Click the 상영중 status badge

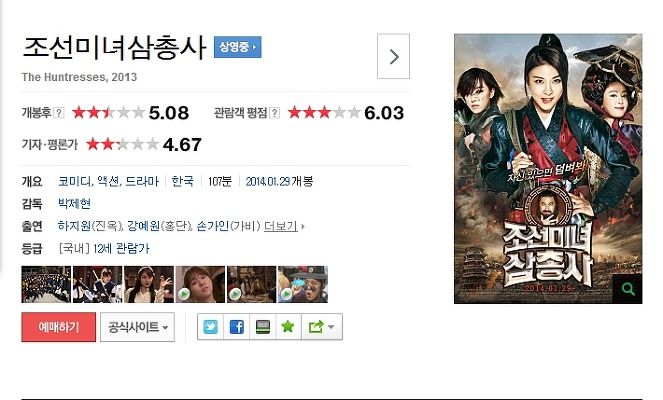pos(238,47)
